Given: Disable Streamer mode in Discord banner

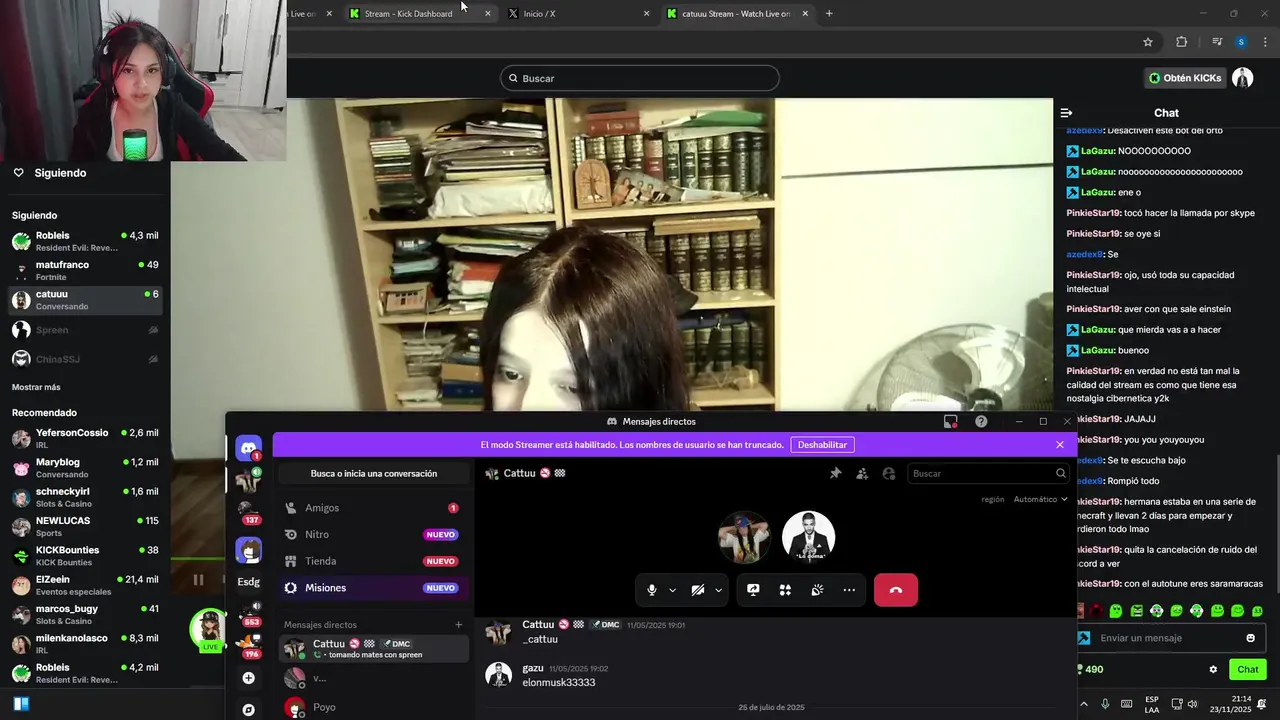Looking at the screenshot, I should click(822, 445).
